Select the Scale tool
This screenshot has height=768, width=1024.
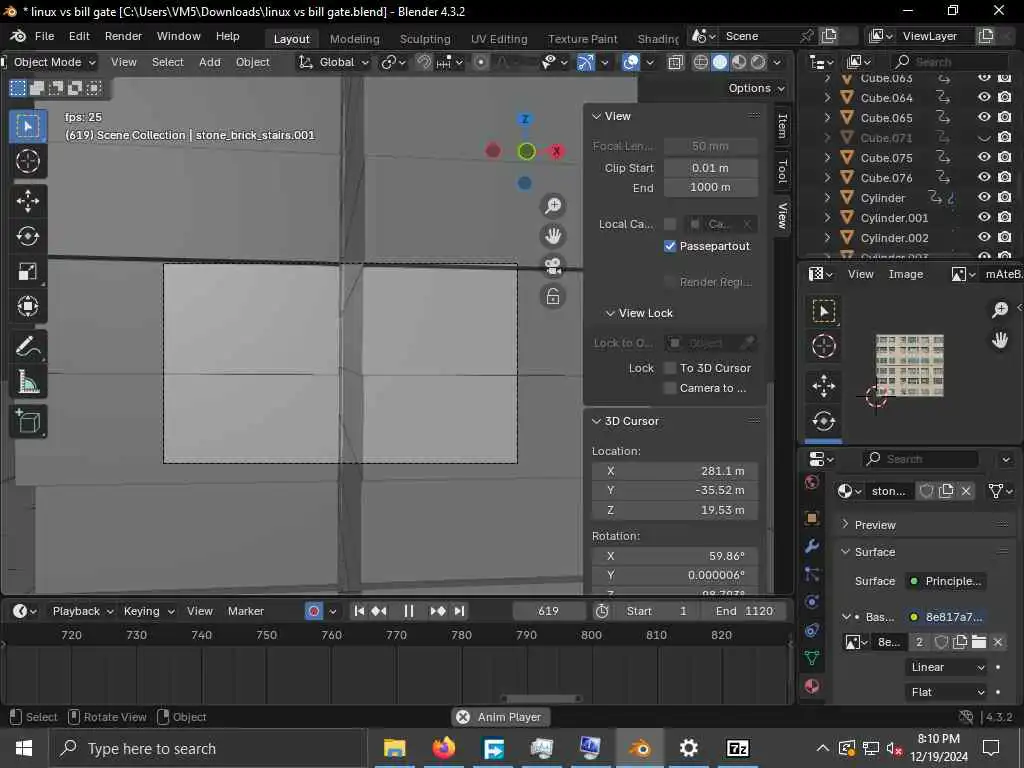pyautogui.click(x=27, y=271)
